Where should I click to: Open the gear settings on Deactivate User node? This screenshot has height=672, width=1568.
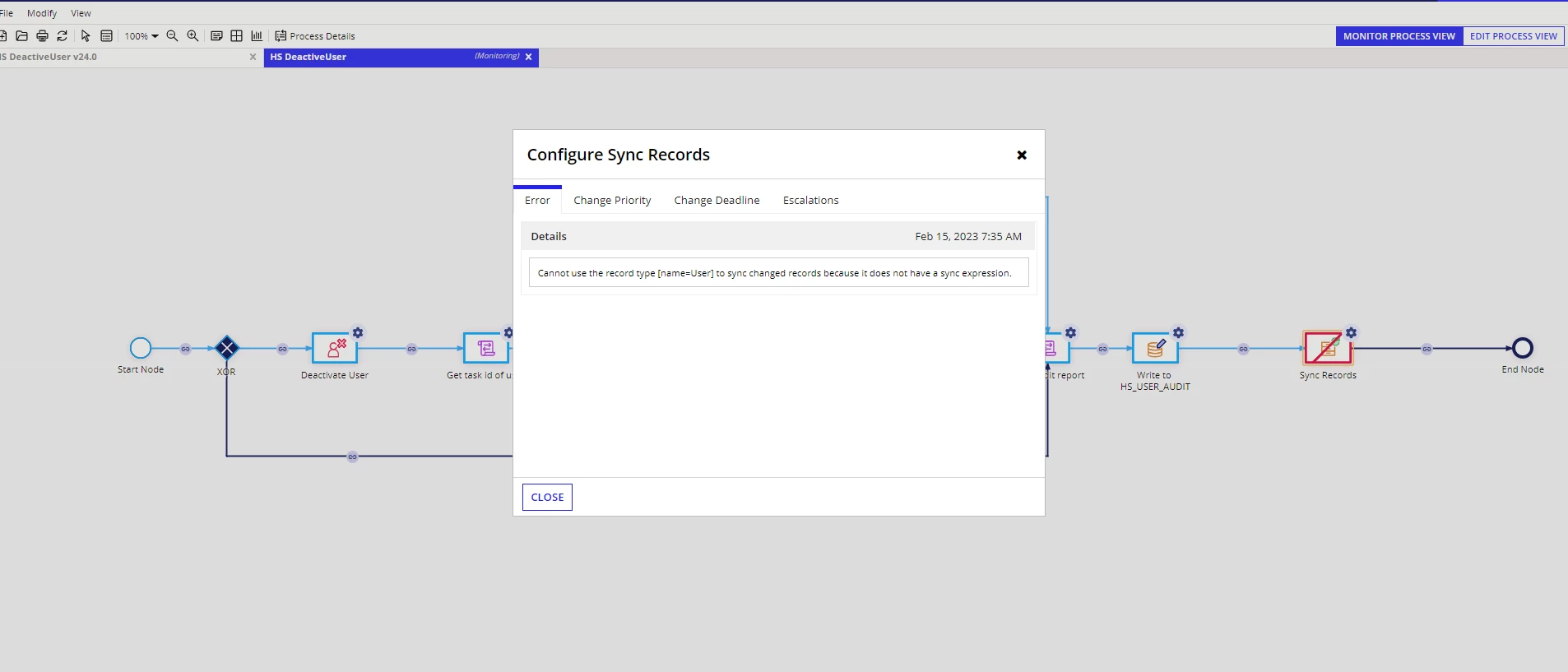tap(358, 333)
